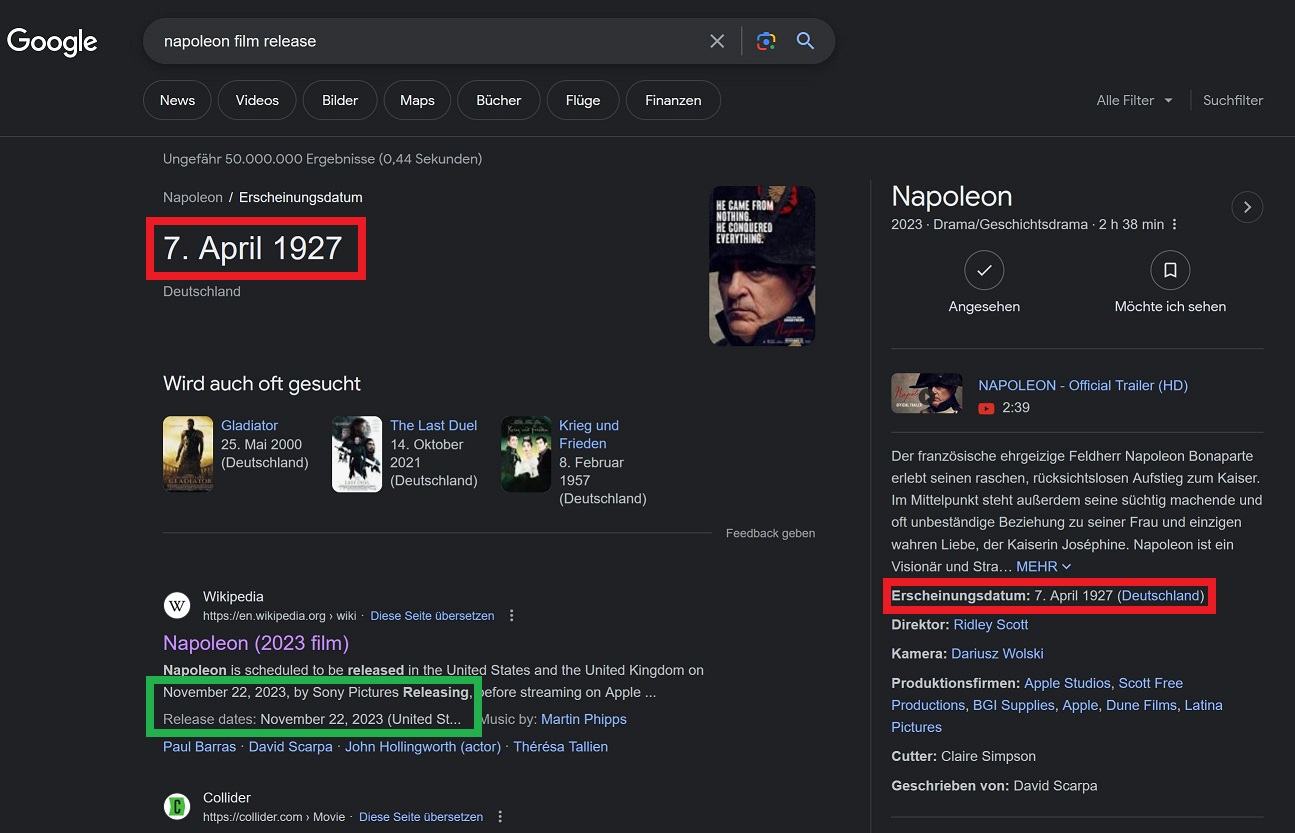Viewport: 1295px width, 833px height.
Task: Clear the search box text
Action: (x=717, y=41)
